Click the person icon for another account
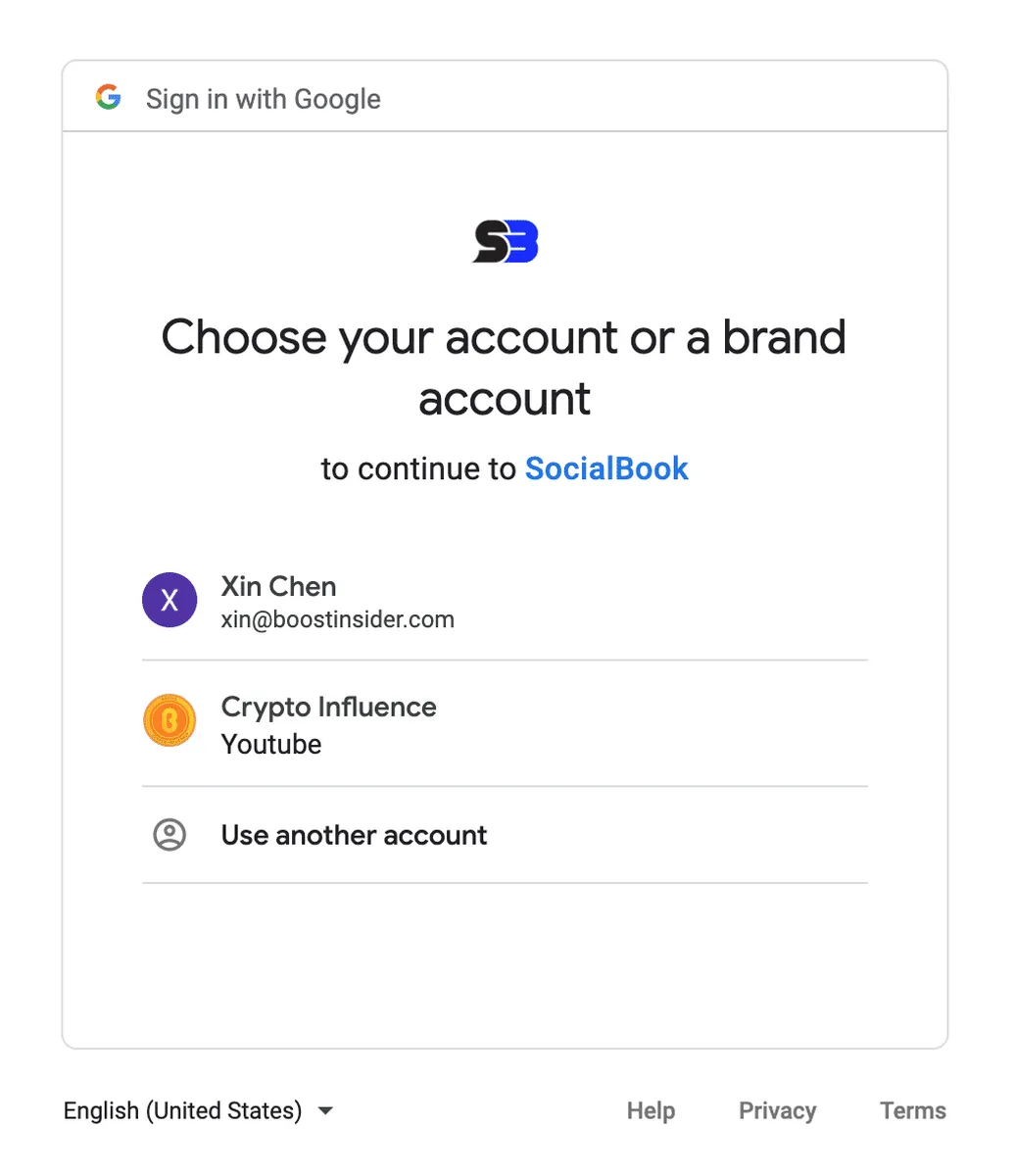The width and height of the screenshot is (1014, 1176). tap(169, 835)
